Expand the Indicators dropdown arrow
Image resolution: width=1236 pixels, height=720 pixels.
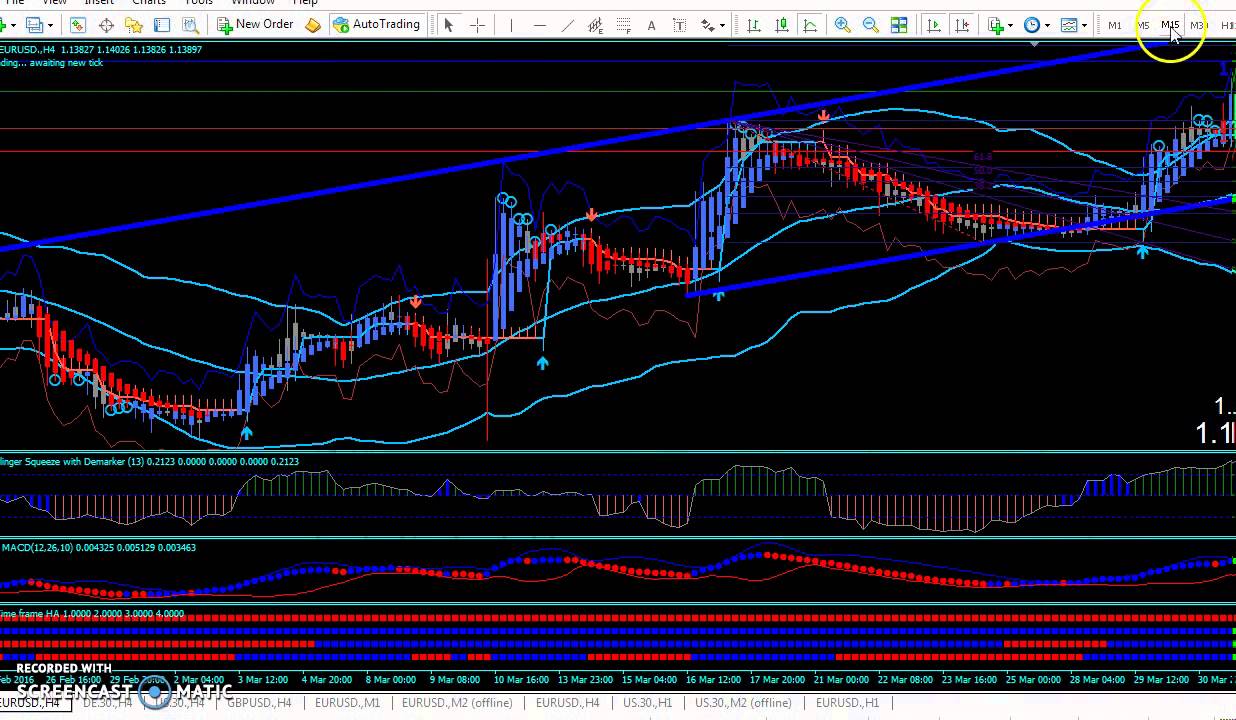1010,25
